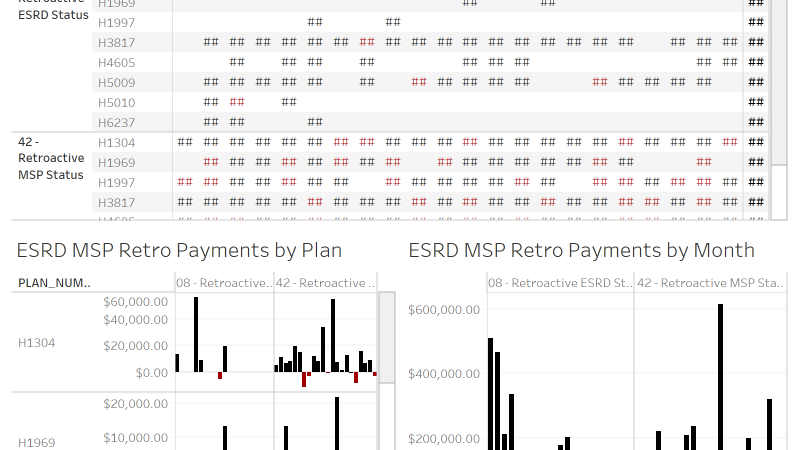Click the $200,000.00 axis label
The width and height of the screenshot is (800, 450).
tap(444, 439)
